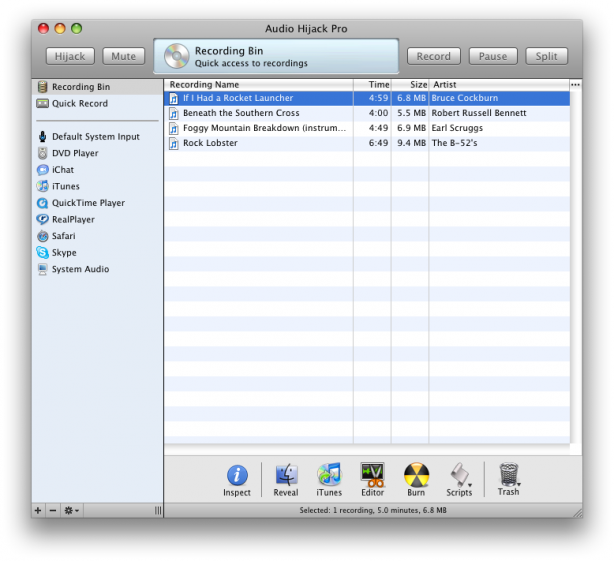Select System Audio source
Viewport: 614px width, 561px height.
pos(97,269)
